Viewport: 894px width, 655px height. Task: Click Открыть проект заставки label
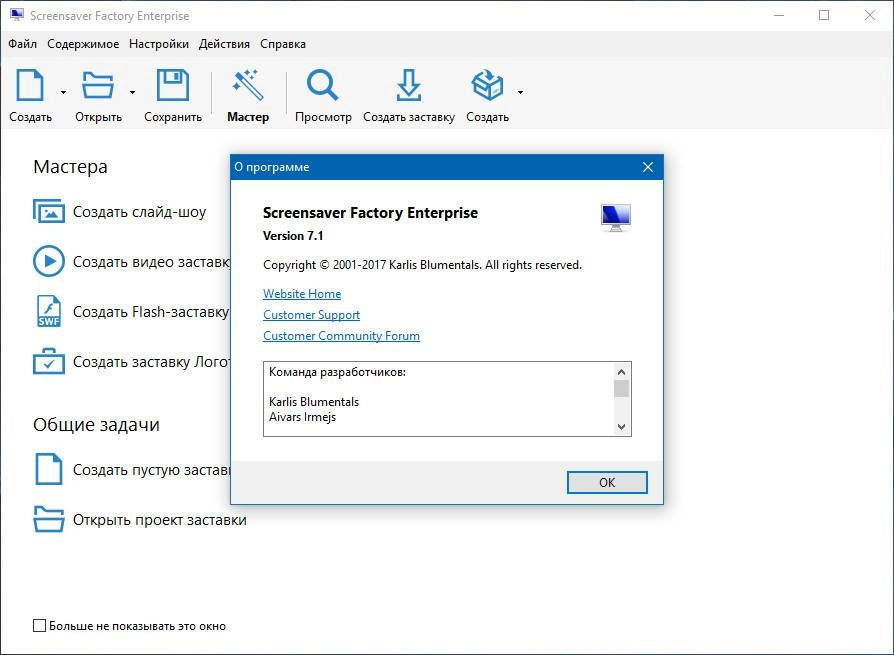point(160,520)
